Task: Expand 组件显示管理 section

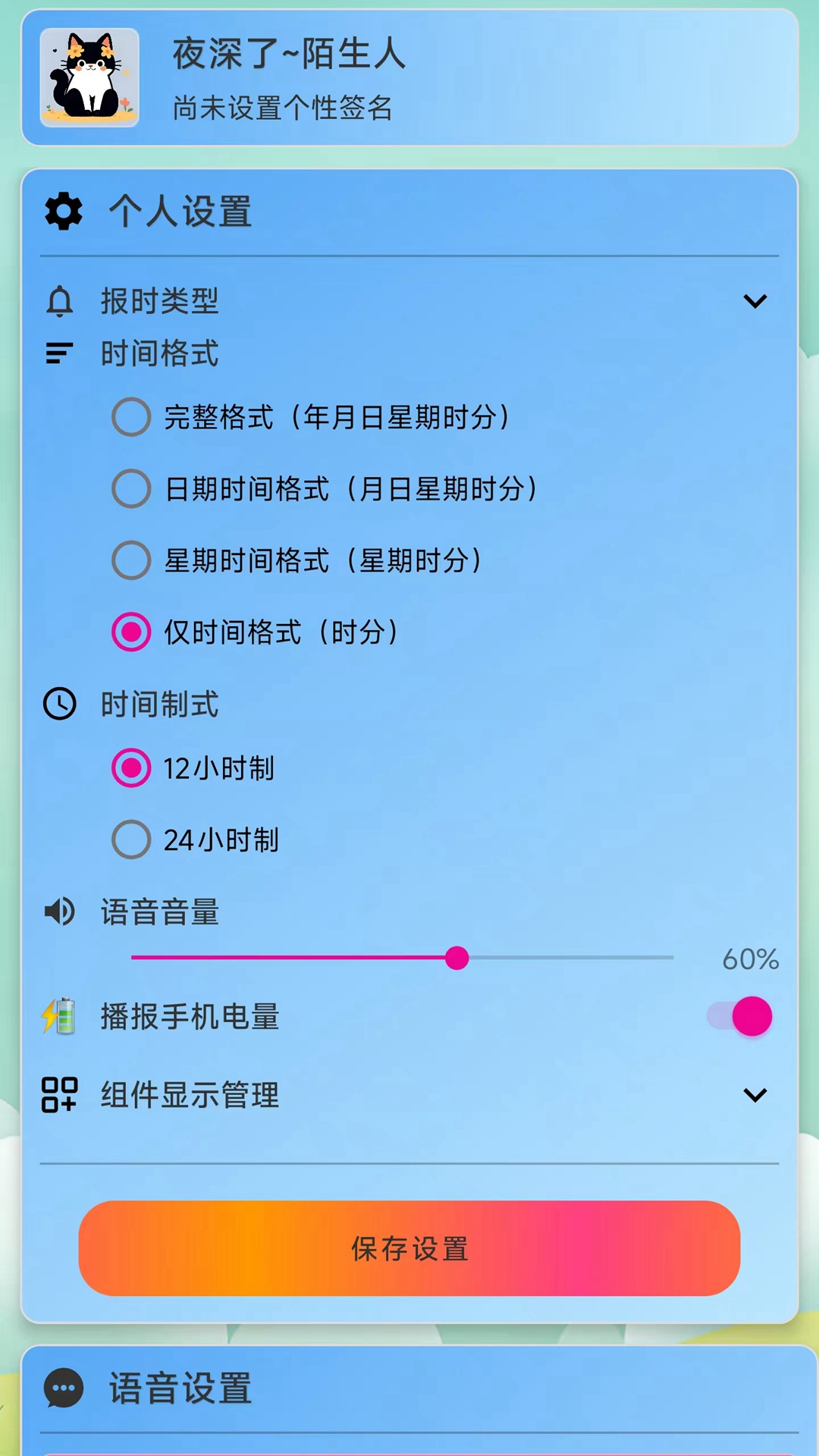Action: 755,1095
